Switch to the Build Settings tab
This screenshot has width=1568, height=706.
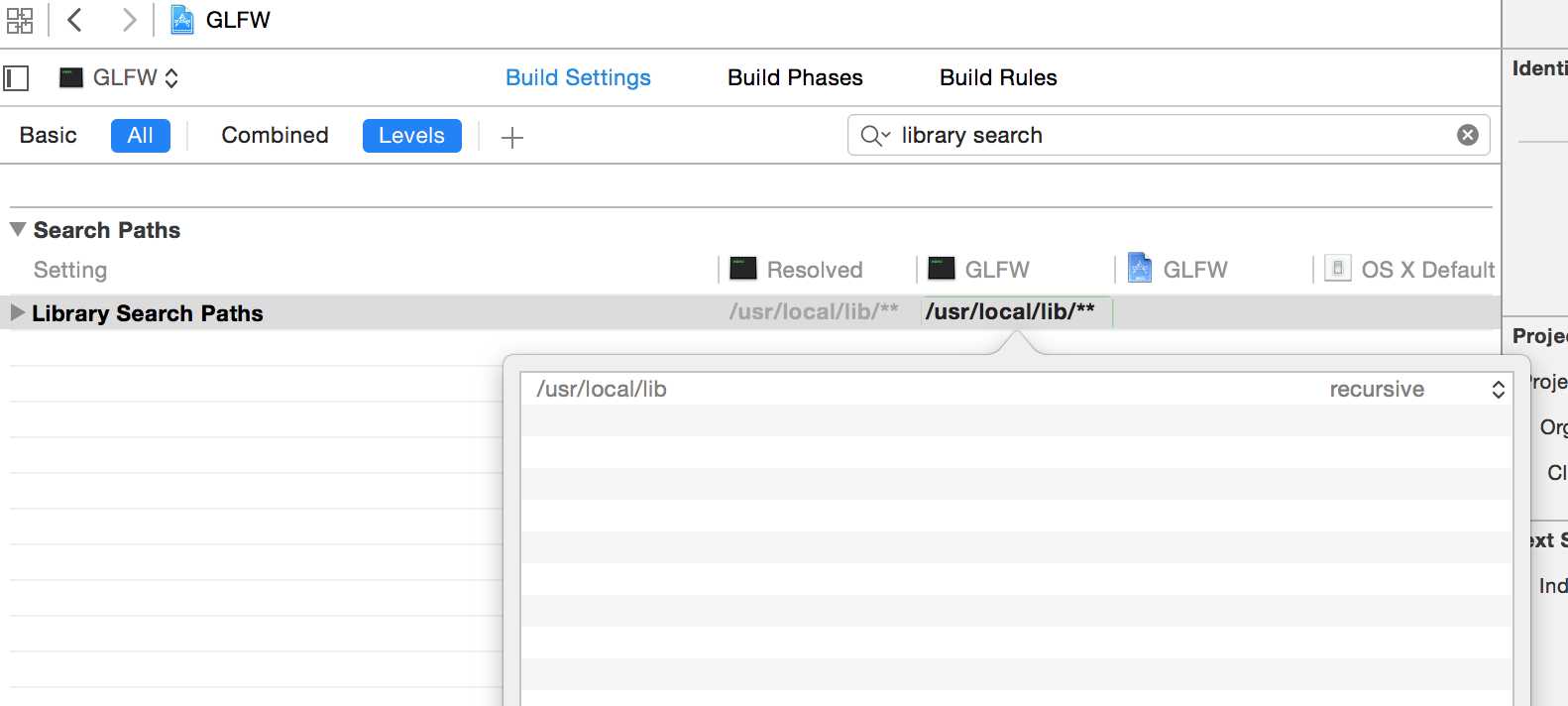578,77
